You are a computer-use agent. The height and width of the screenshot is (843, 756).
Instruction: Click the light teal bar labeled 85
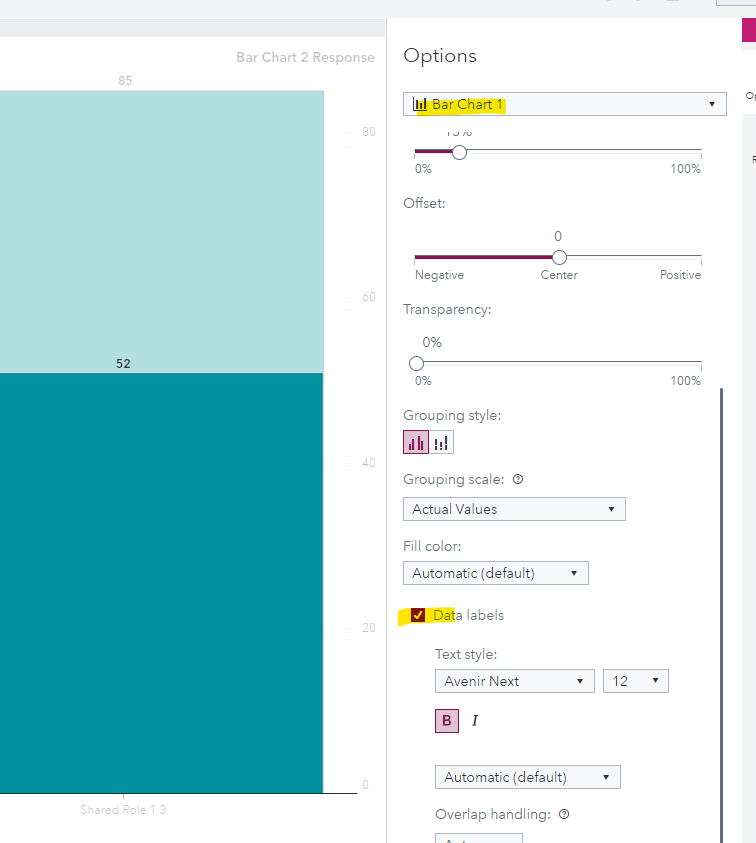[160, 230]
